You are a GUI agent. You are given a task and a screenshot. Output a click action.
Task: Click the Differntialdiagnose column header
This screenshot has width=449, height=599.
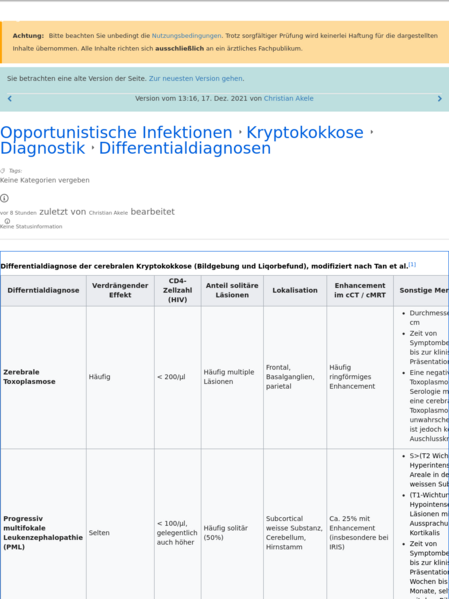click(x=44, y=290)
